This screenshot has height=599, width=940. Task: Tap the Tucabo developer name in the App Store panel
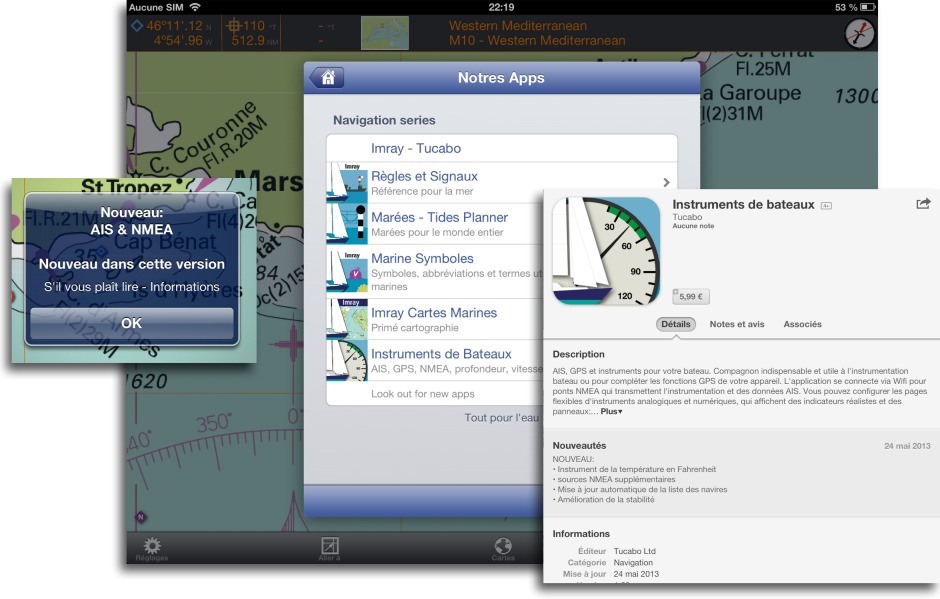tap(687, 216)
